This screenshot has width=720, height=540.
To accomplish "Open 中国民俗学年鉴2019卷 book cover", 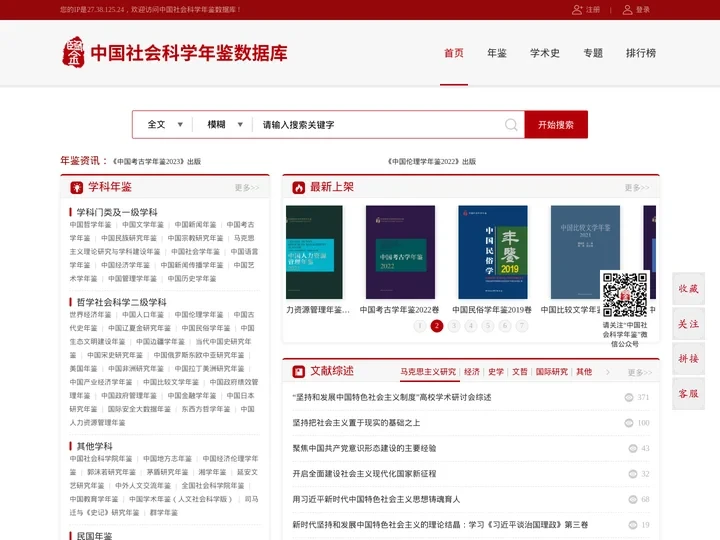I will (x=493, y=252).
